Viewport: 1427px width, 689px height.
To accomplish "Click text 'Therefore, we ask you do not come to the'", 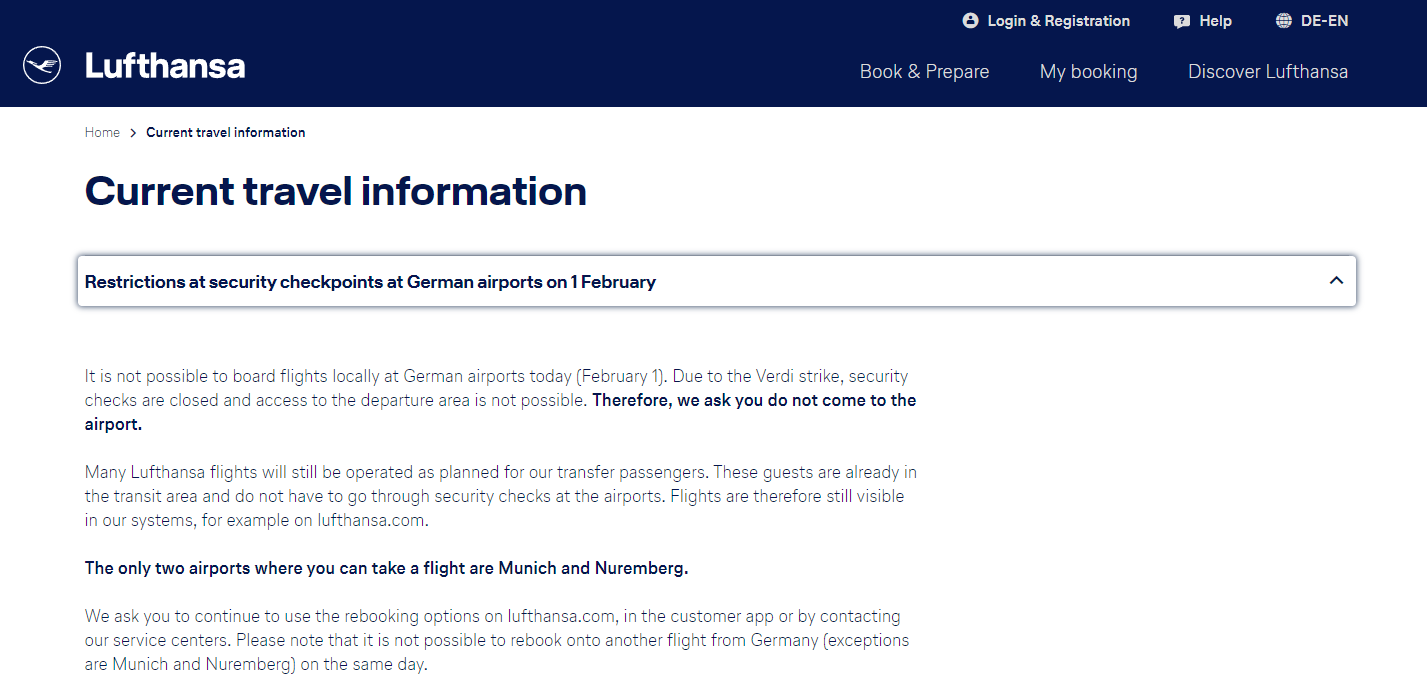I will (754, 400).
